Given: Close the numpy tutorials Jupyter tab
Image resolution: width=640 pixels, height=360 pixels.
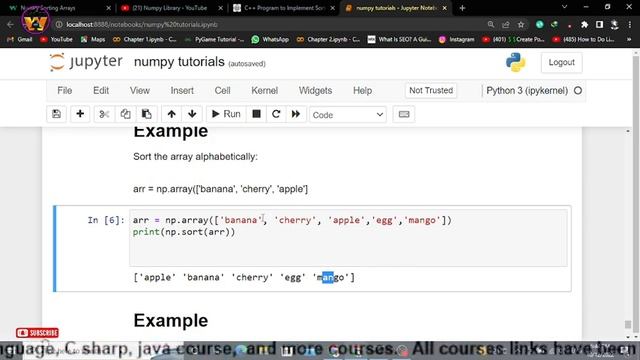Looking at the screenshot, I should [x=444, y=8].
